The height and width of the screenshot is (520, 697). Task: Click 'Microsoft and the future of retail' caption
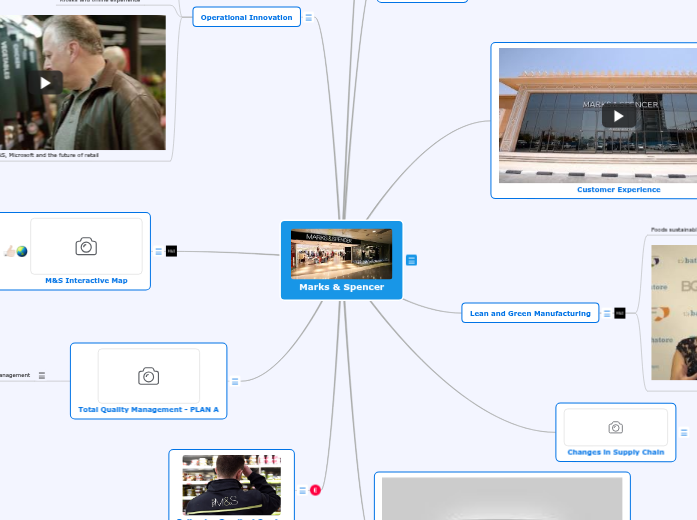point(49,155)
